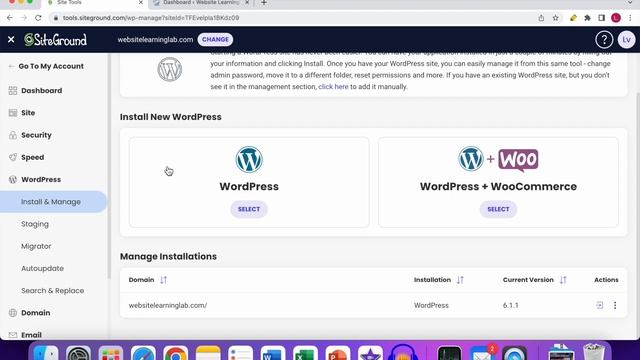Go forward in browser history

(24, 18)
